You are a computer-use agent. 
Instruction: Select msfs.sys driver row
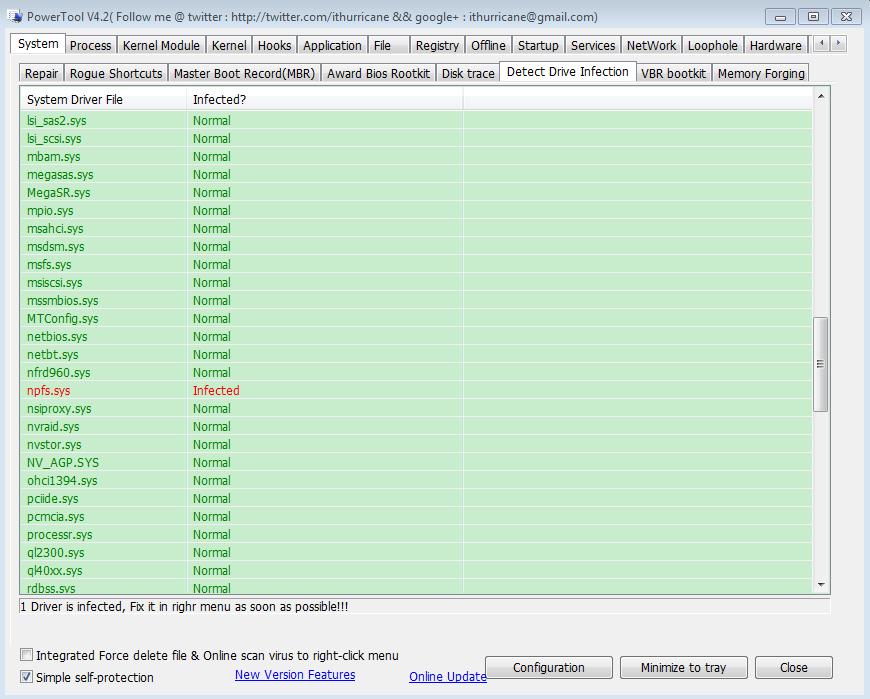click(416, 265)
